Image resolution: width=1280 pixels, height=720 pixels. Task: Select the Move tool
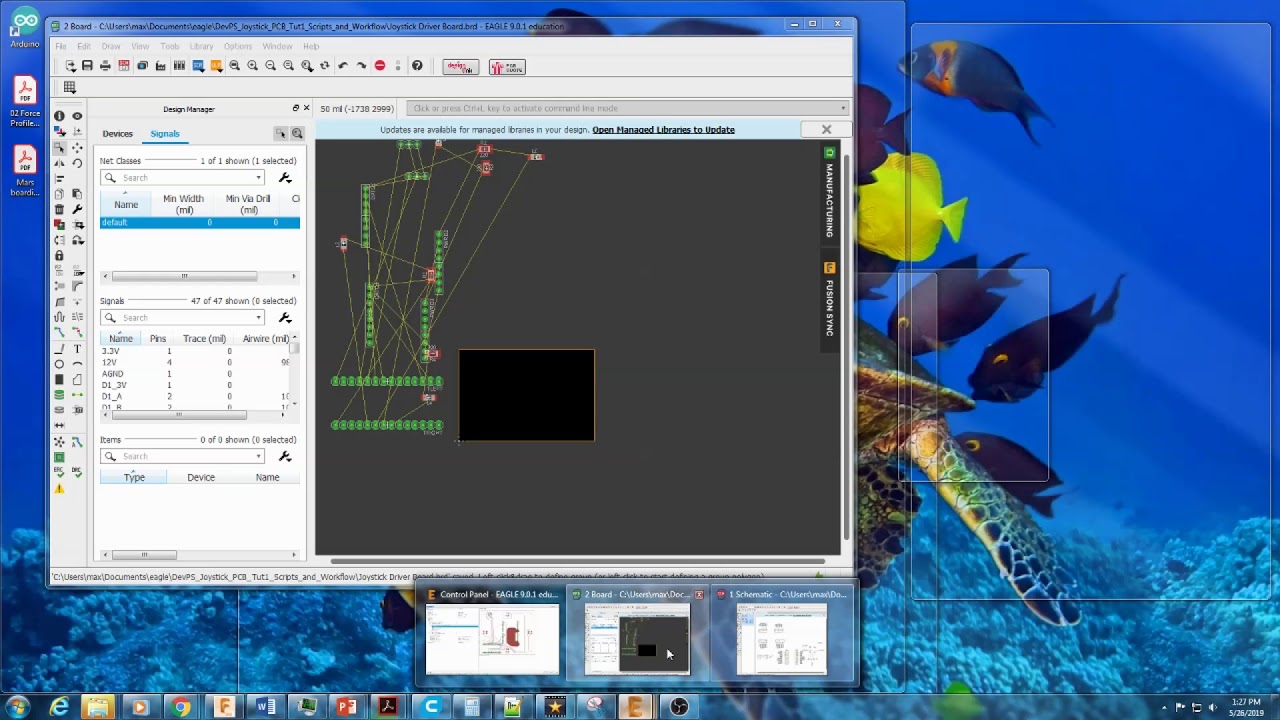point(77,149)
